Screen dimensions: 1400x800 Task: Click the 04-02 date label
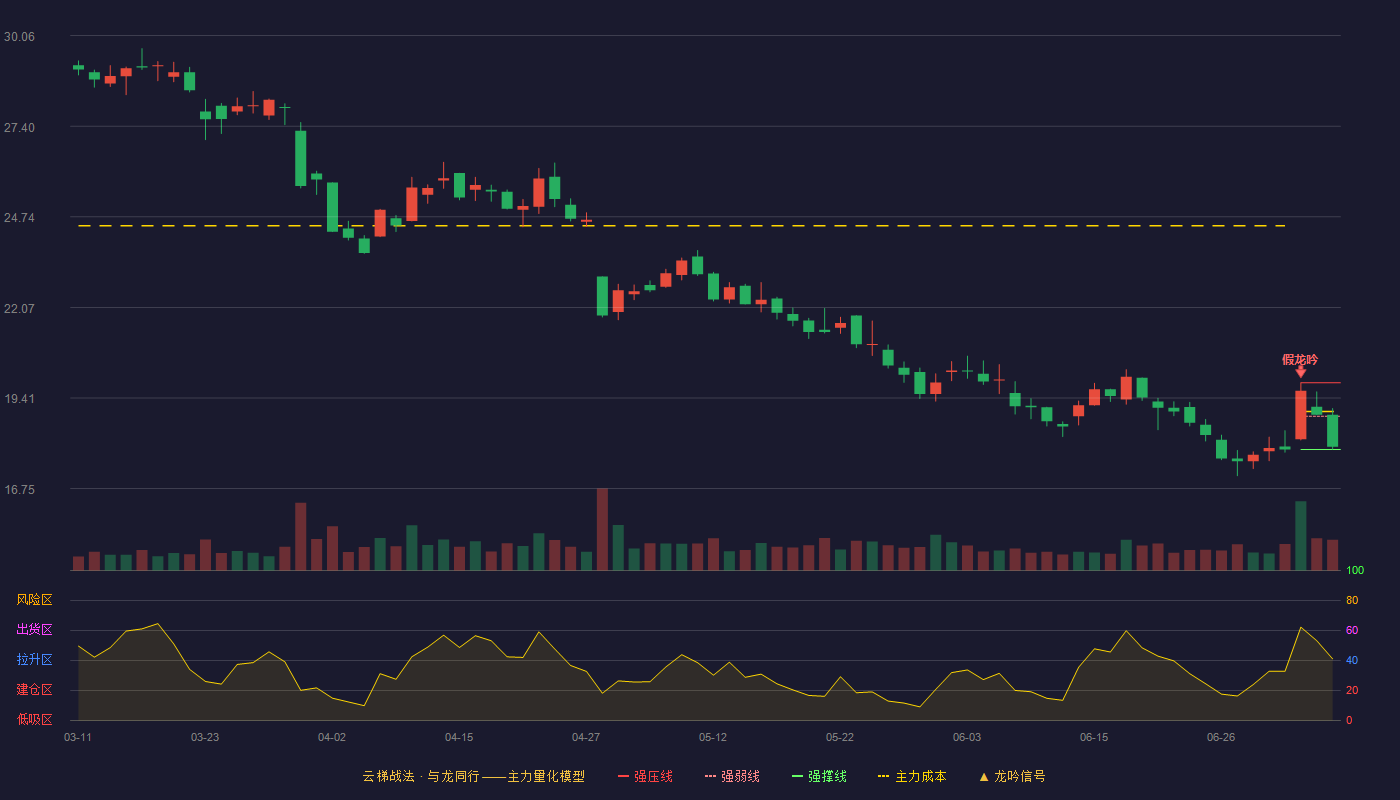332,737
